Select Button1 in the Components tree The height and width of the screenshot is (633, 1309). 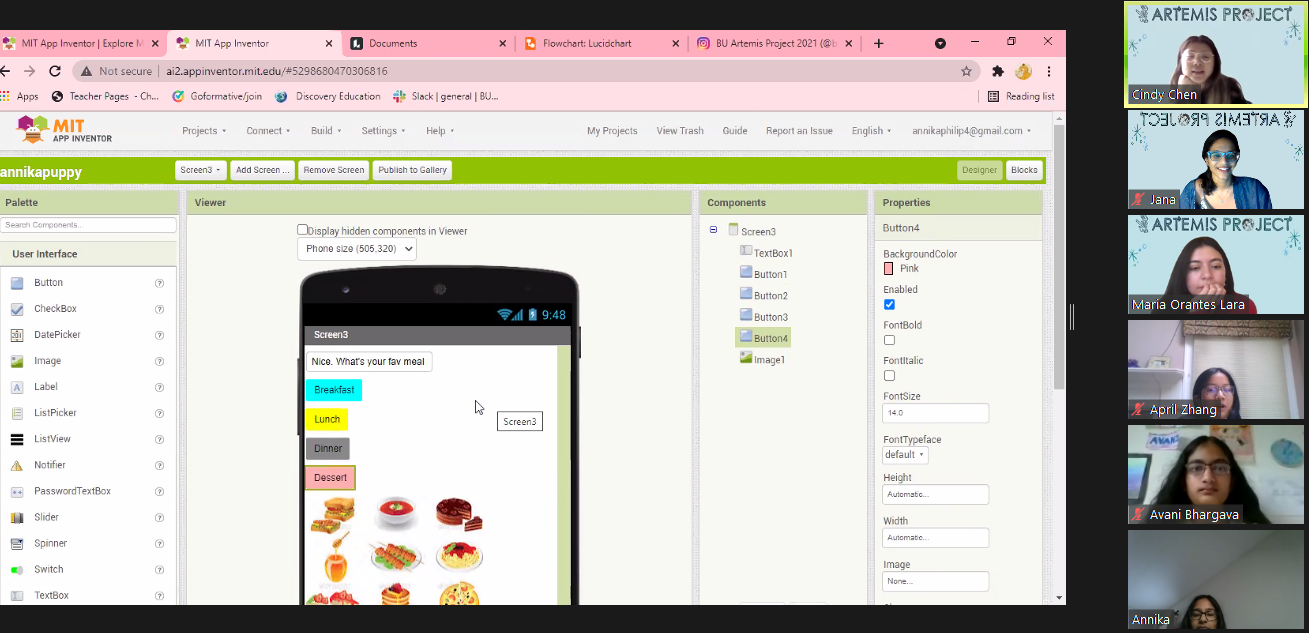click(x=770, y=274)
